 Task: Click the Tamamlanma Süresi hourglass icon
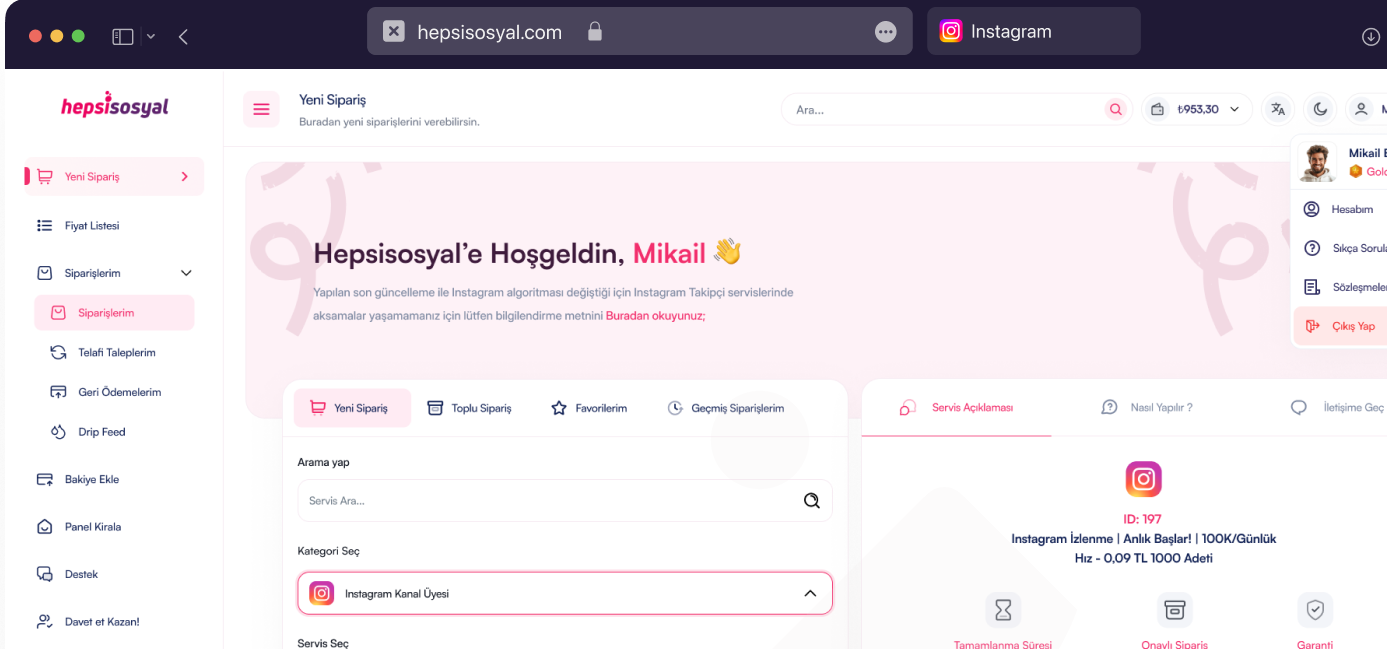[x=1003, y=609]
